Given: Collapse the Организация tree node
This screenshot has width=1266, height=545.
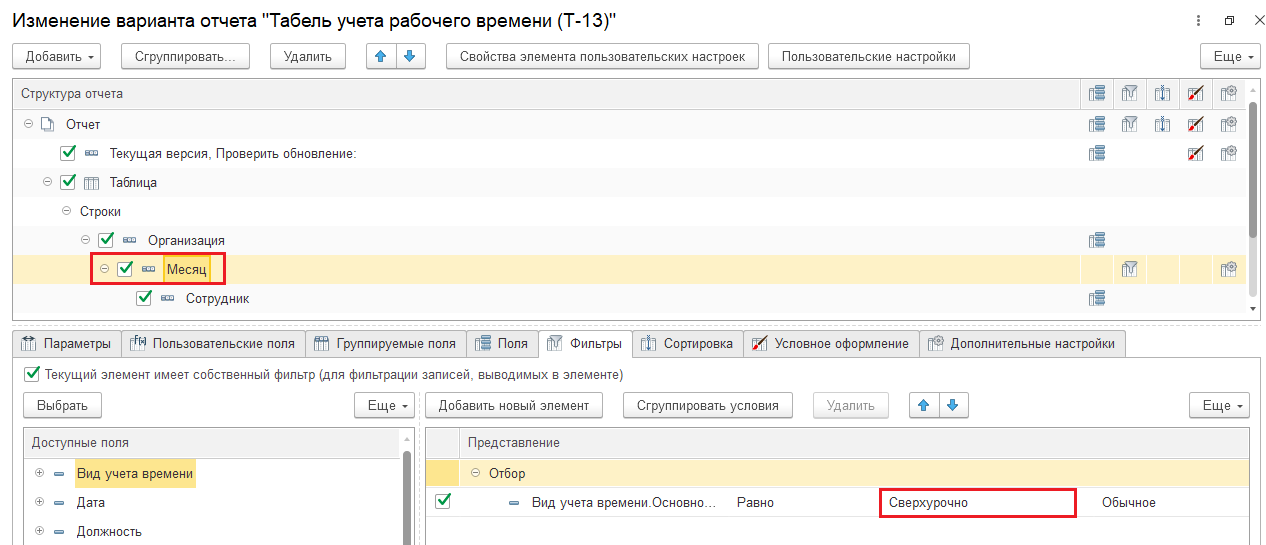Looking at the screenshot, I should pos(86,240).
